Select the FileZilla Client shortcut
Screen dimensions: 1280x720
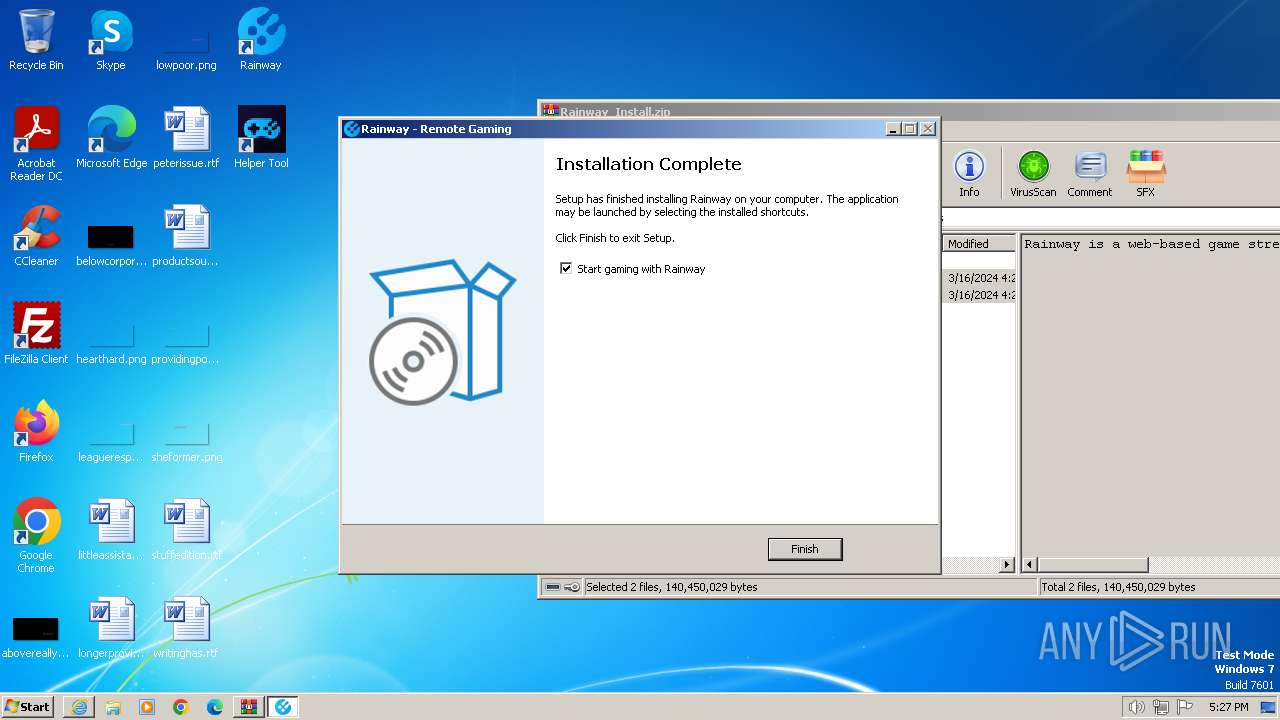36,334
